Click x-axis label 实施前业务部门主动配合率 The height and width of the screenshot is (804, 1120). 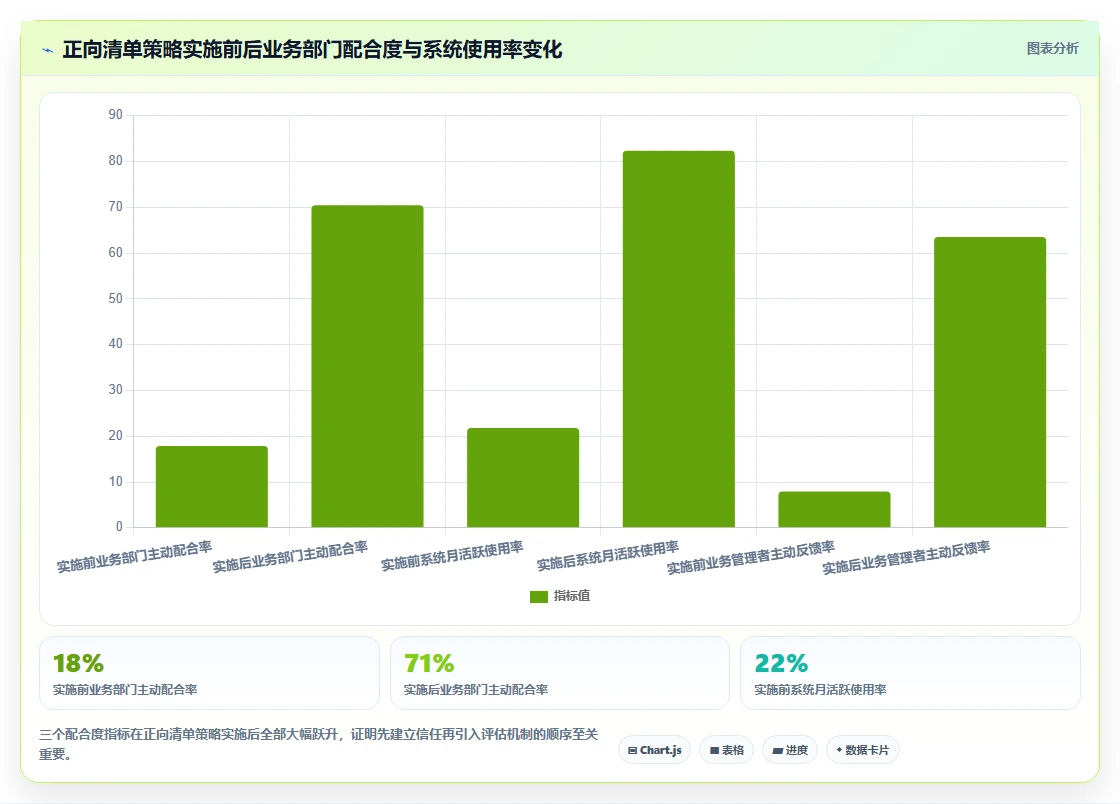(x=134, y=557)
